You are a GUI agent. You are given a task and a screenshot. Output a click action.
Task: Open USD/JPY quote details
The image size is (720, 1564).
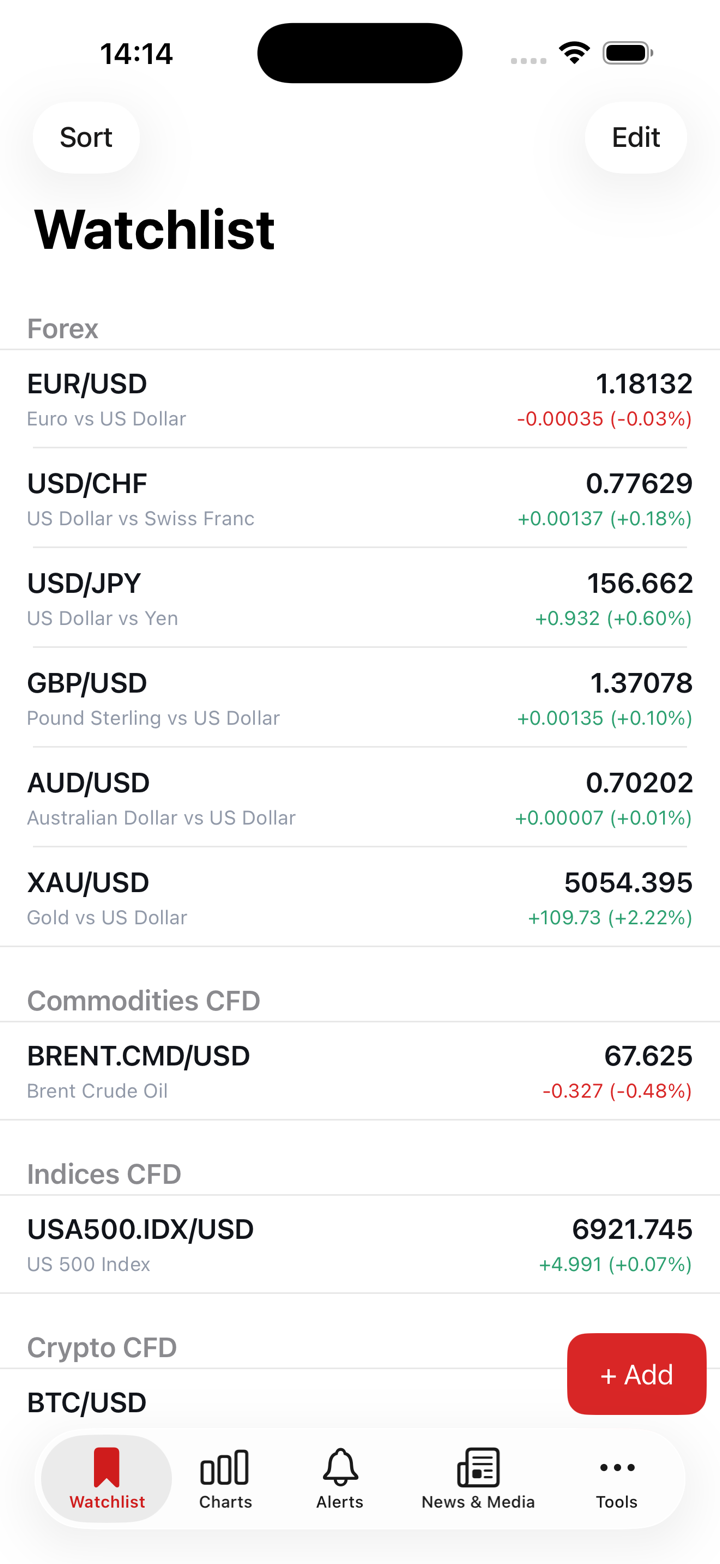click(360, 598)
